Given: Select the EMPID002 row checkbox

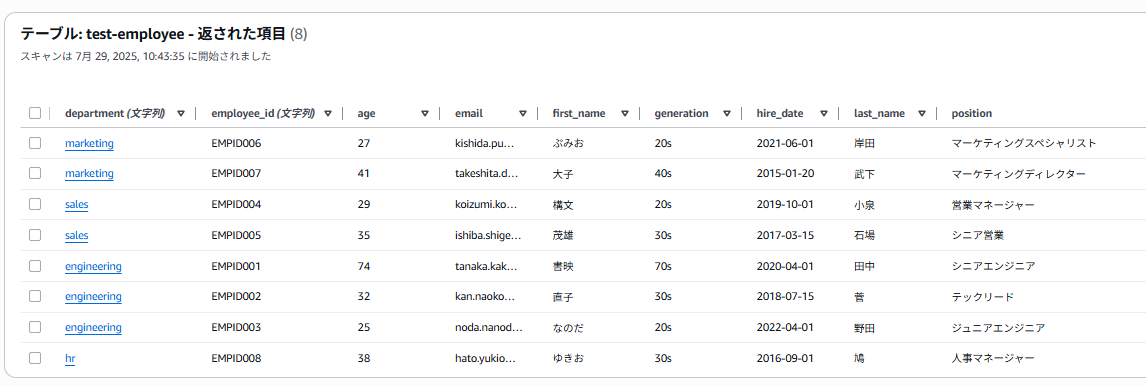Looking at the screenshot, I should tap(35, 297).
